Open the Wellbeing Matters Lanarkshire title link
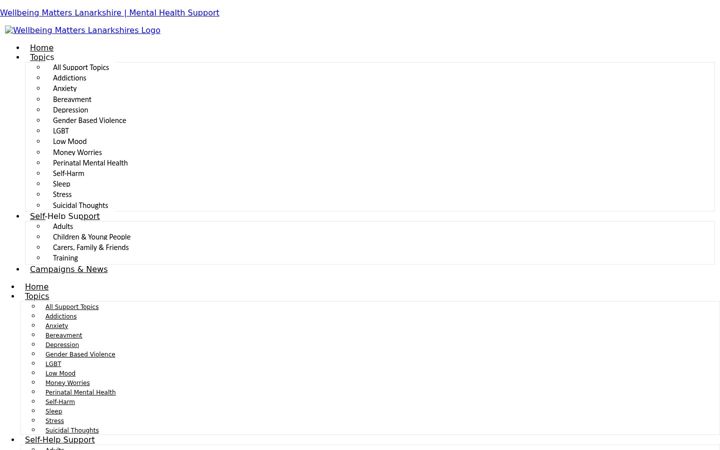 pos(110,13)
